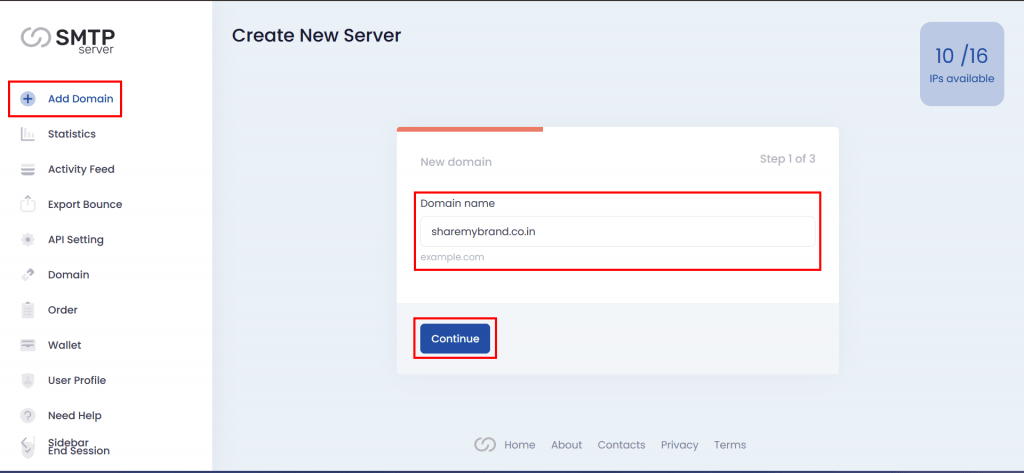The width and height of the screenshot is (1024, 473).
Task: Open the Wallet menu item
Action: (65, 345)
